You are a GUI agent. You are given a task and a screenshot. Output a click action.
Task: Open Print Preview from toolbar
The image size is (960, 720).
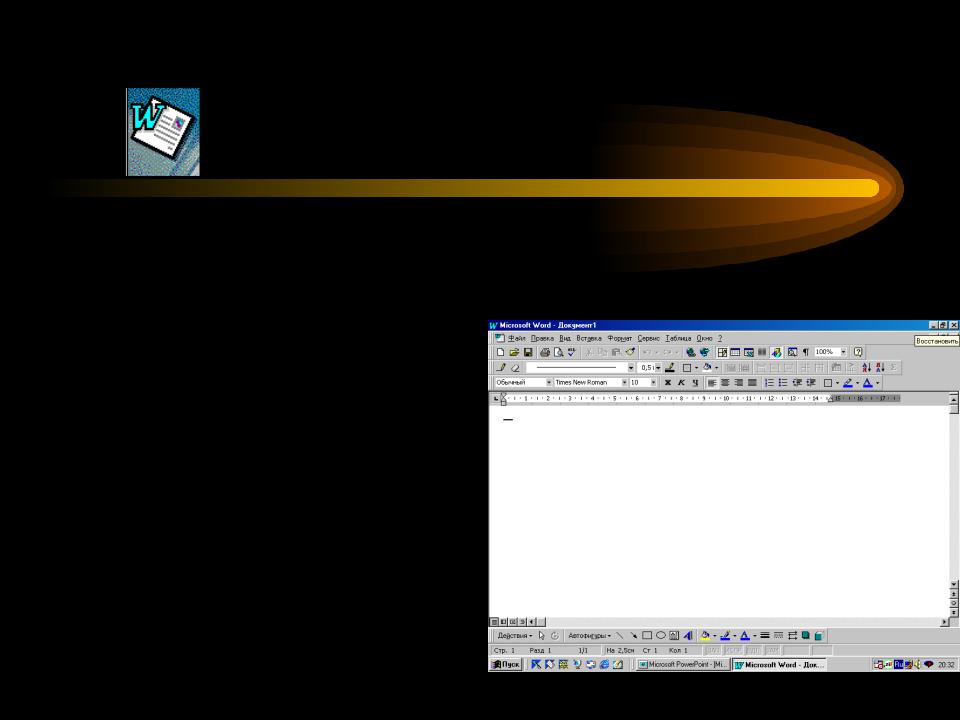click(558, 352)
